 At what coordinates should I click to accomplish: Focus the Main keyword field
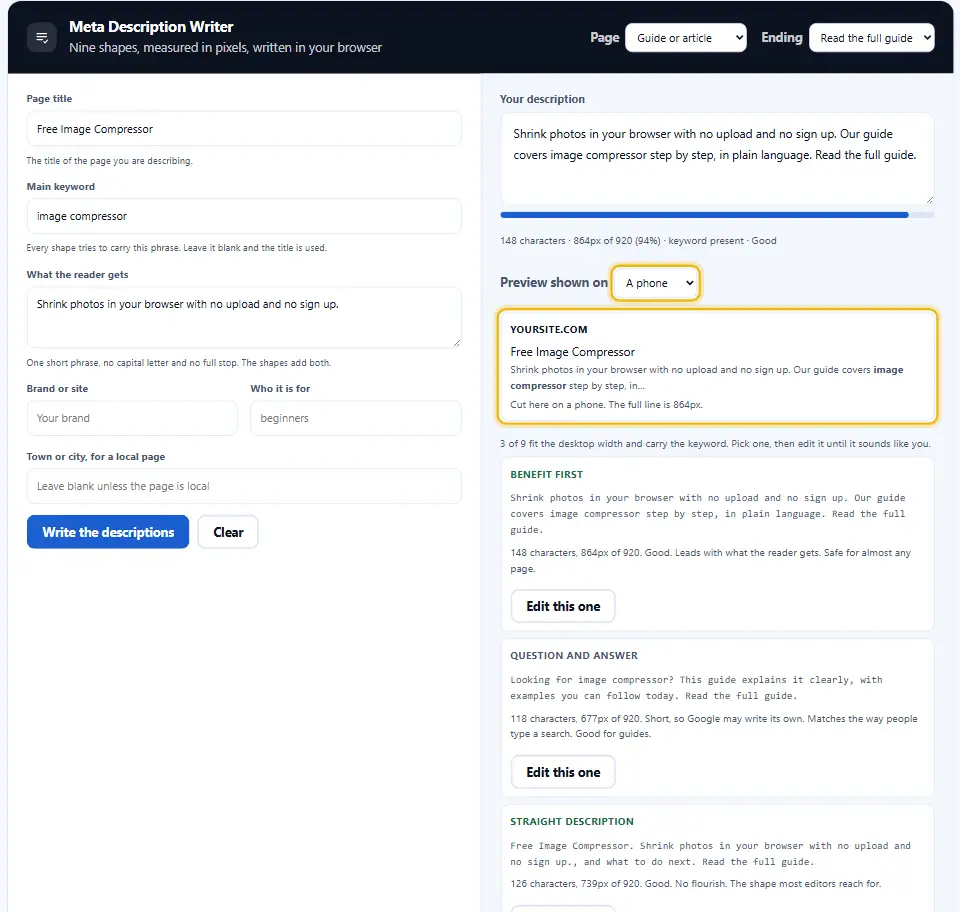pyautogui.click(x=244, y=216)
